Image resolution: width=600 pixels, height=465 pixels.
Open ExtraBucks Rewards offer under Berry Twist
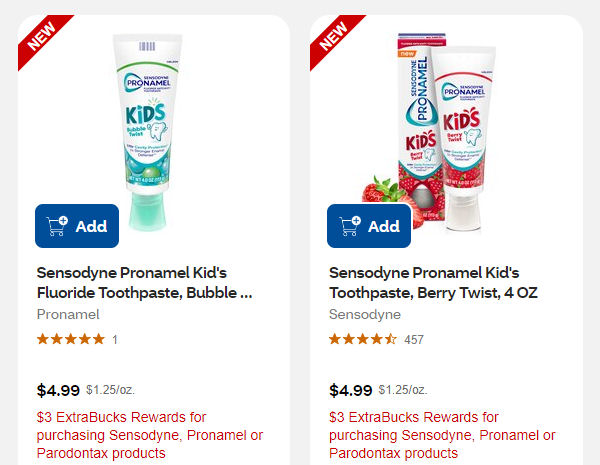coord(442,435)
